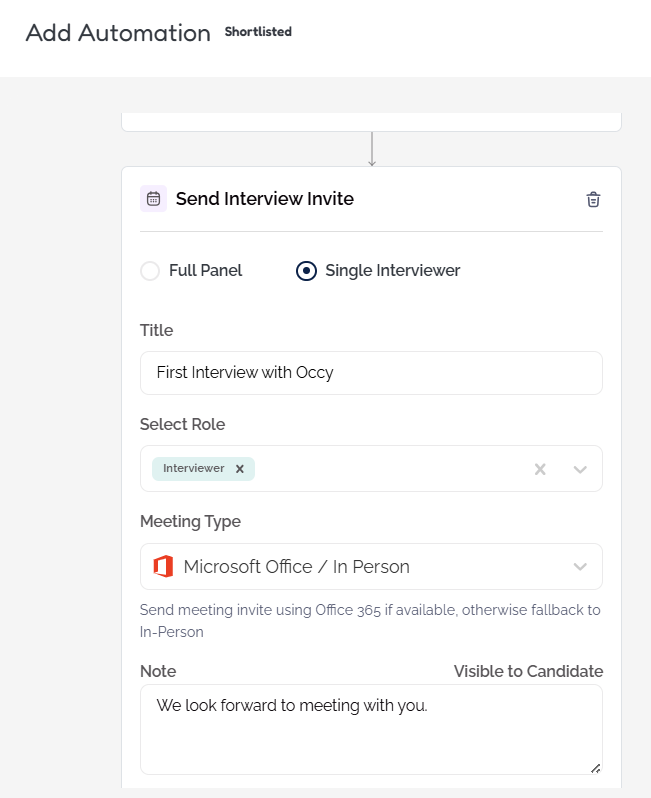Screen dimensions: 651x798
Task: Click the Send Interview Invite heading
Action: (x=265, y=199)
